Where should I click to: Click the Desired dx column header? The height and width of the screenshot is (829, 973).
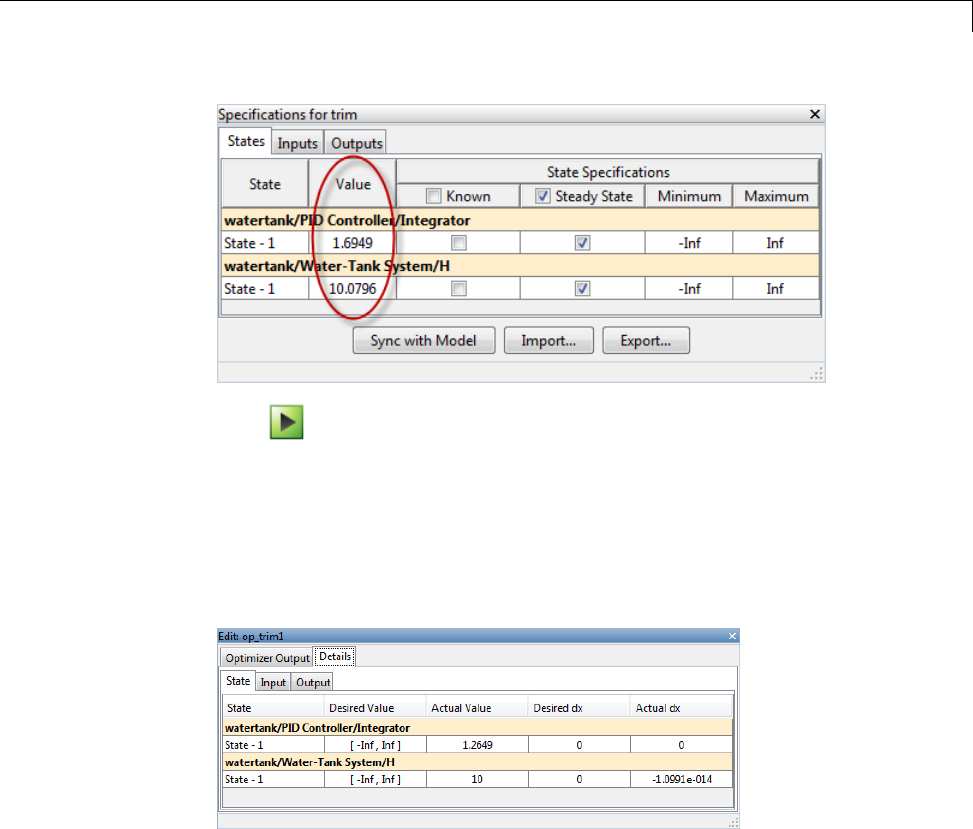579,708
